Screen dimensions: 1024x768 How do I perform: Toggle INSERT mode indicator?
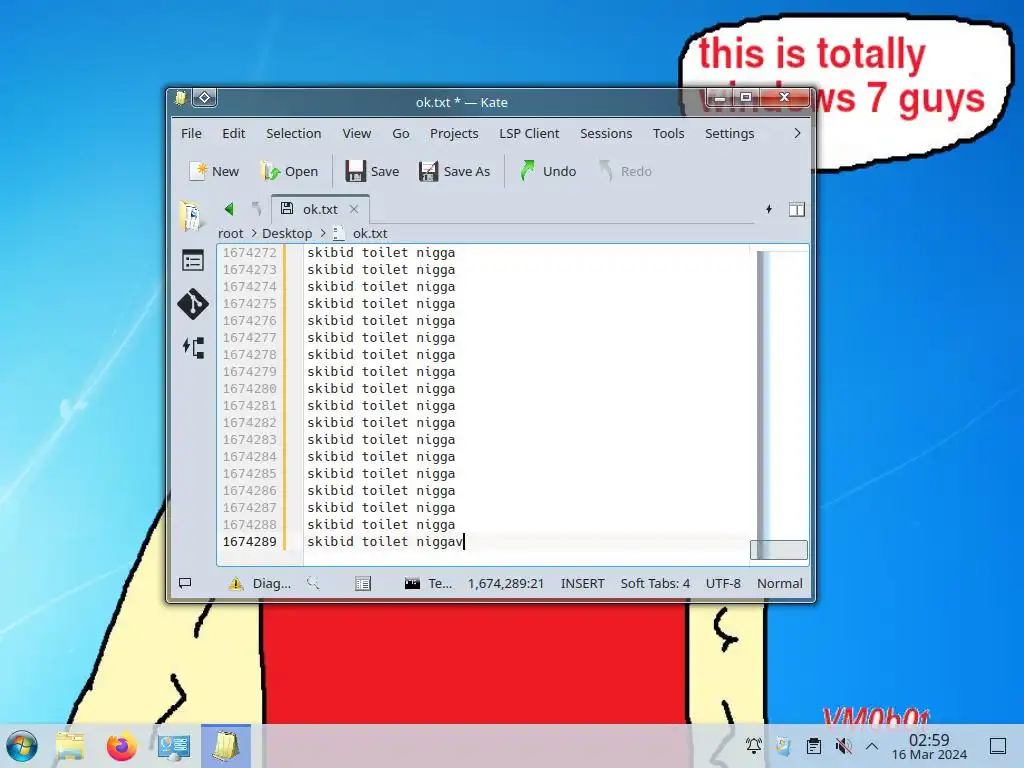583,583
